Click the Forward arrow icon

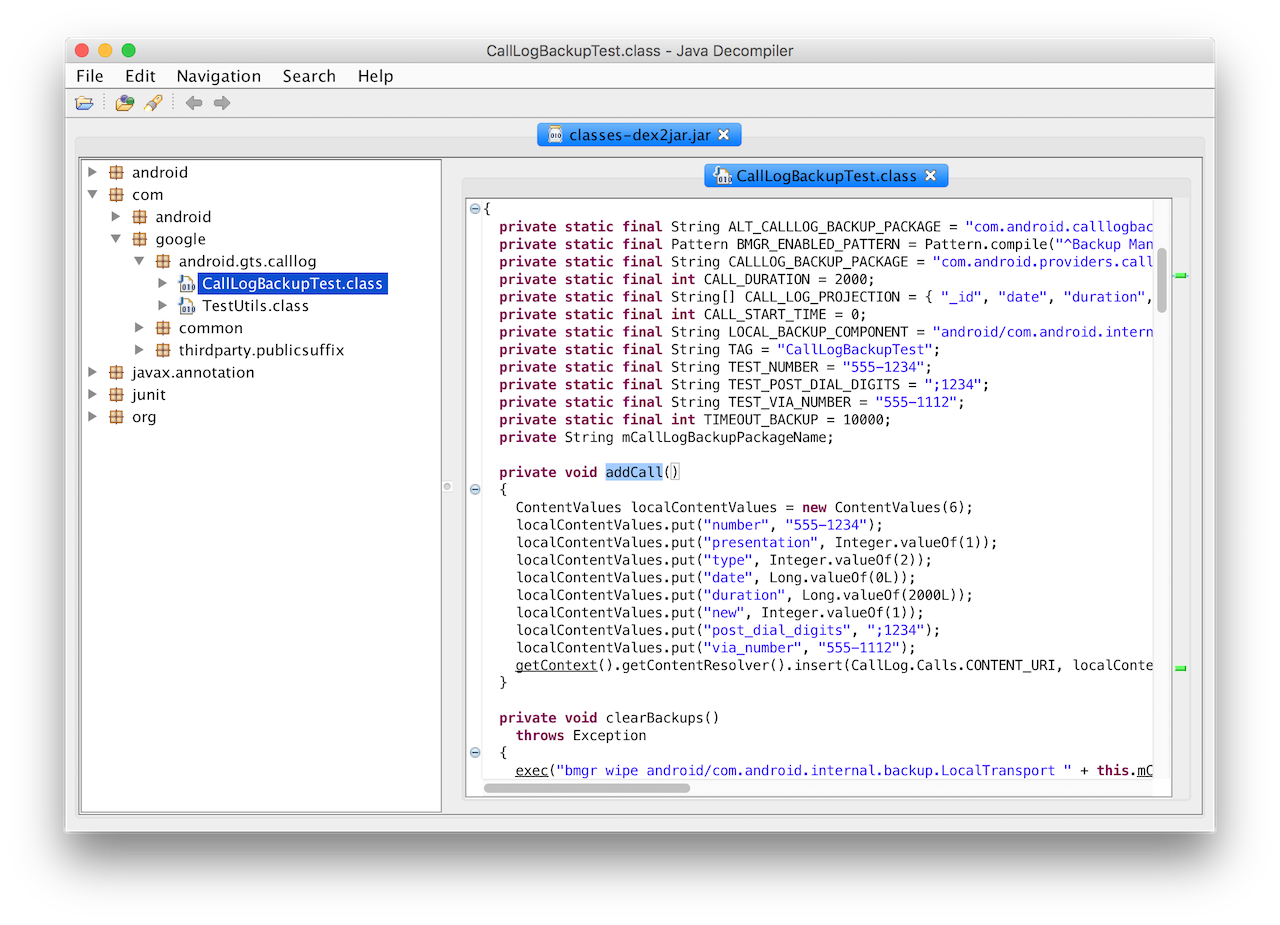tap(222, 103)
